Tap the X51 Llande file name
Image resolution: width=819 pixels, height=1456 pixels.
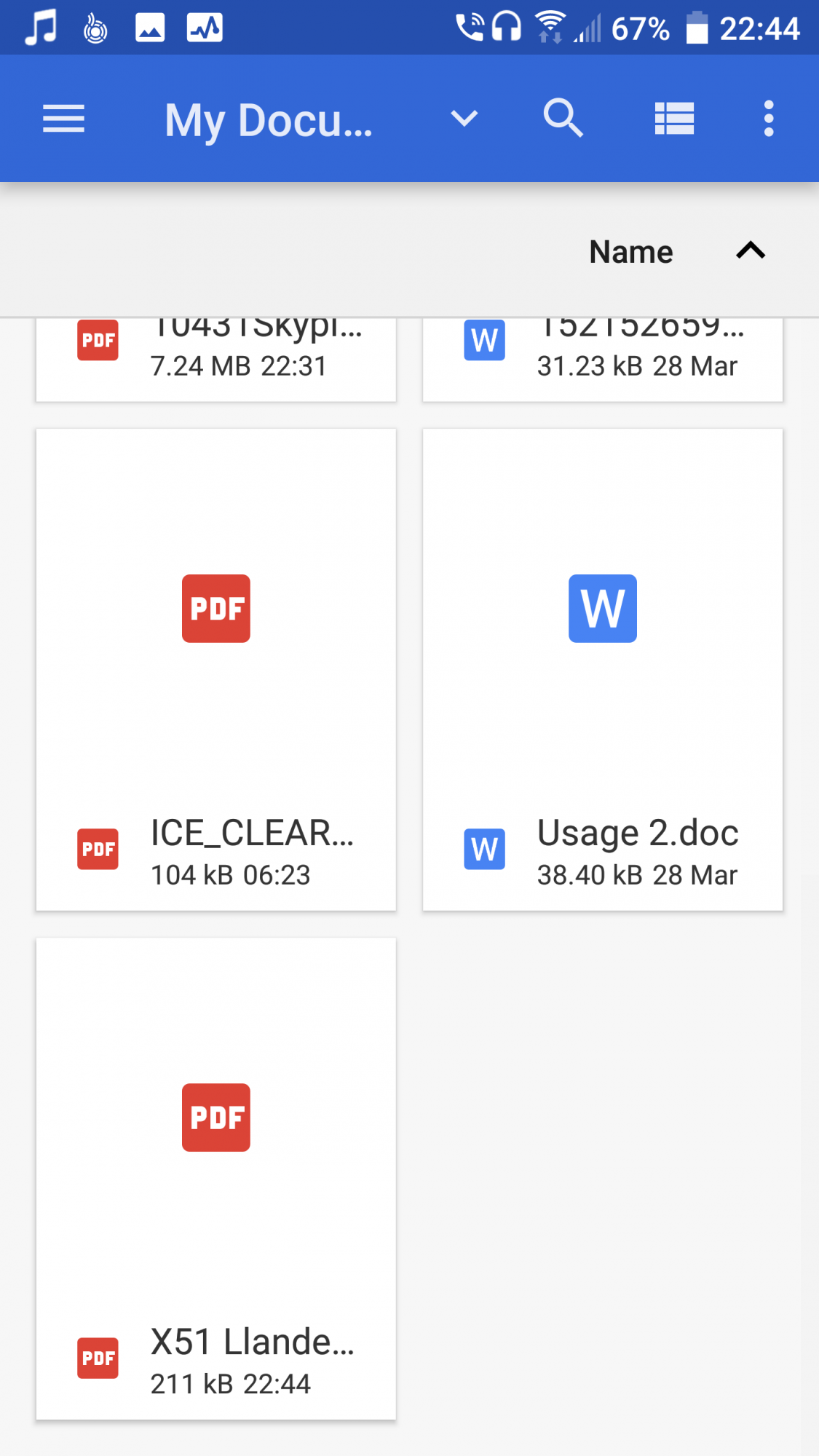[x=253, y=1341]
